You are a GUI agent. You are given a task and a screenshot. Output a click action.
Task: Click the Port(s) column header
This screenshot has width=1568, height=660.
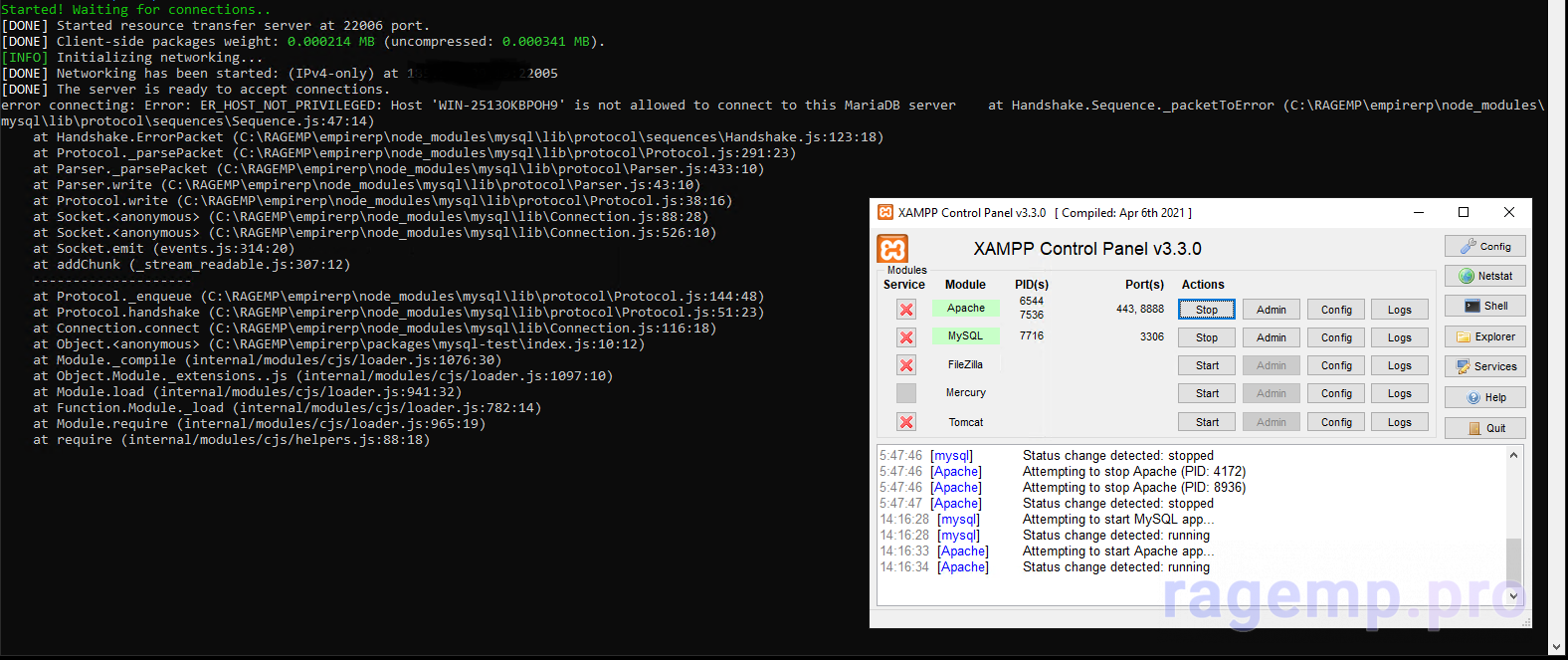pyautogui.click(x=1144, y=285)
